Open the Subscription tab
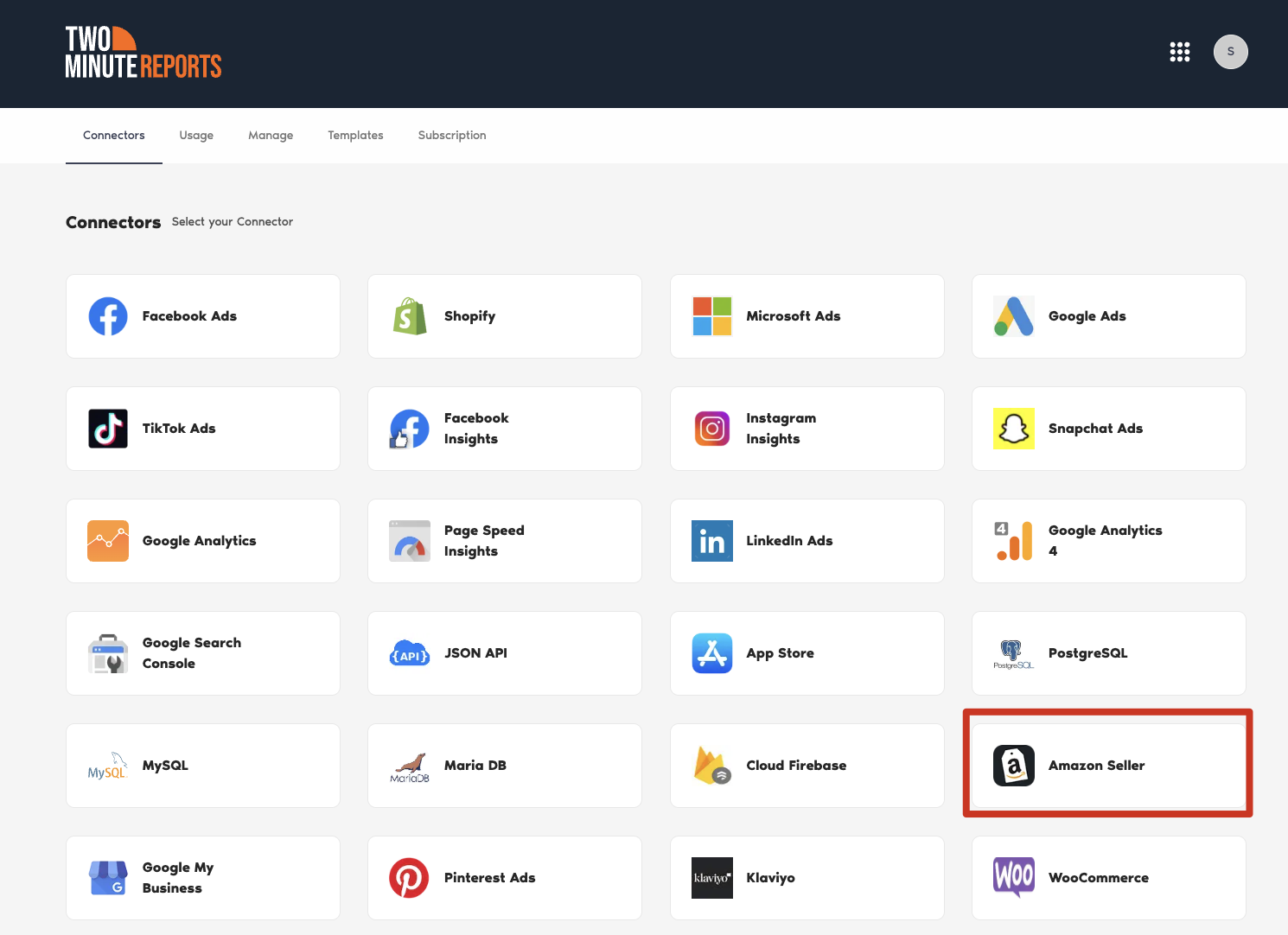Screen dimensions: 1288x935 point(452,136)
